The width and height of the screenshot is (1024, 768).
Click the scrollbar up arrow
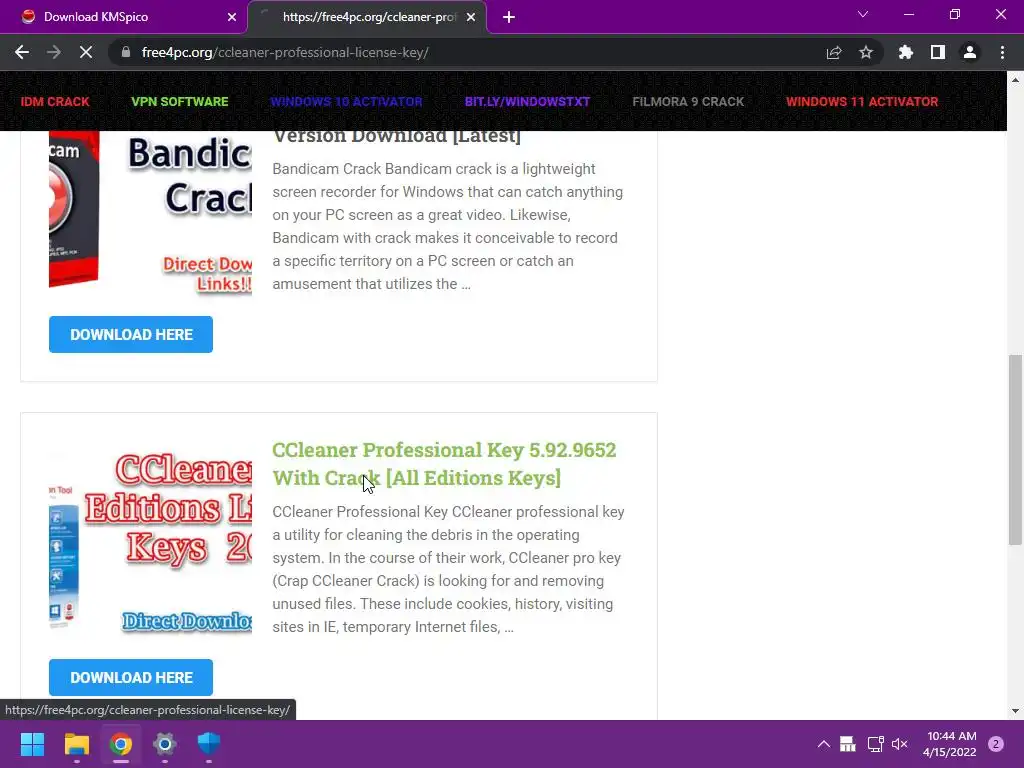click(x=1015, y=80)
